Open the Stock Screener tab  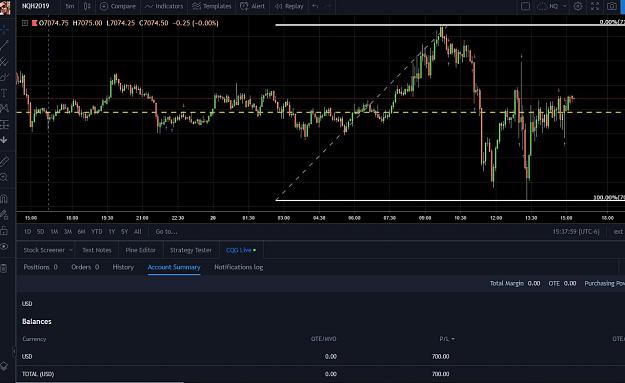44,250
